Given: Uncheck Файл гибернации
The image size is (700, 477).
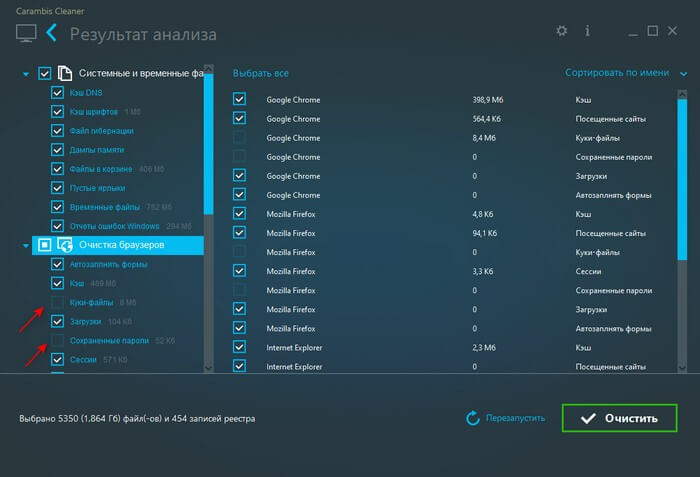Looking at the screenshot, I should click(57, 130).
